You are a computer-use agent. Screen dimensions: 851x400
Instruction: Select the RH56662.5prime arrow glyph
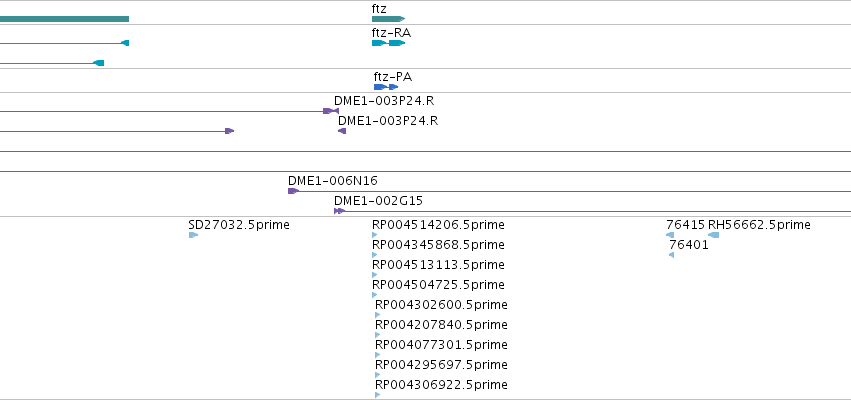coord(714,235)
